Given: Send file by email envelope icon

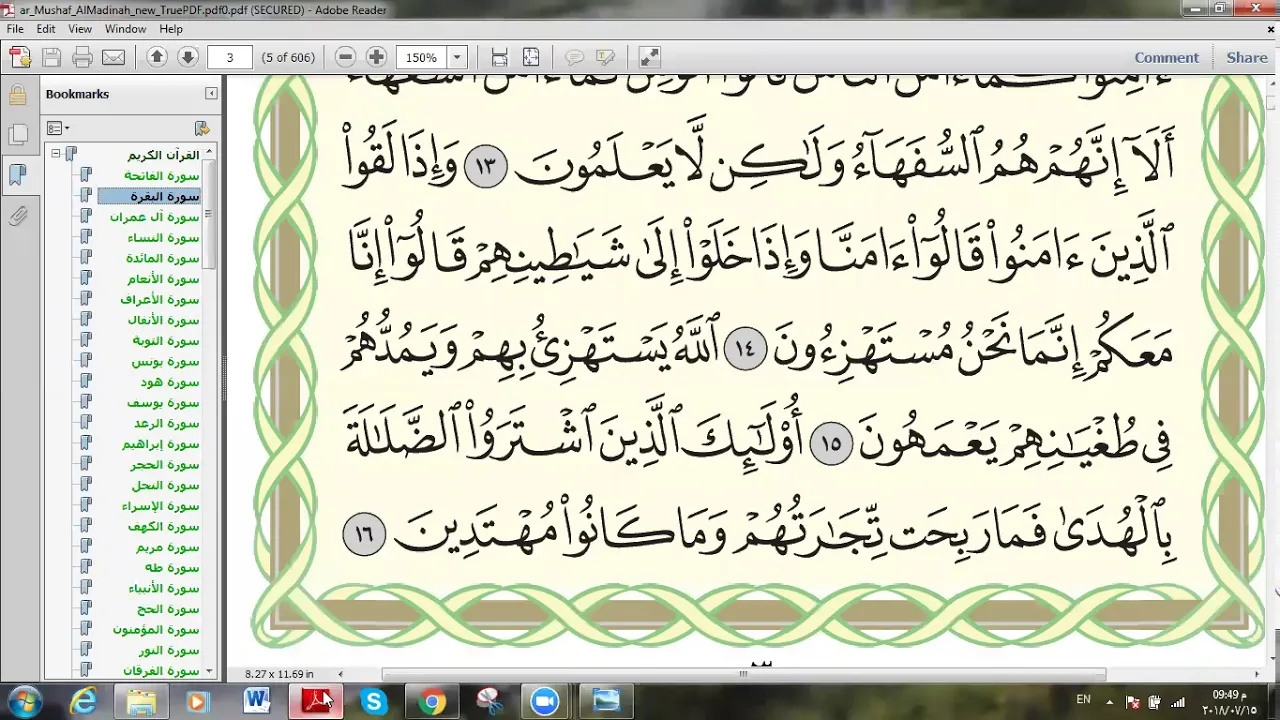Looking at the screenshot, I should coord(113,57).
